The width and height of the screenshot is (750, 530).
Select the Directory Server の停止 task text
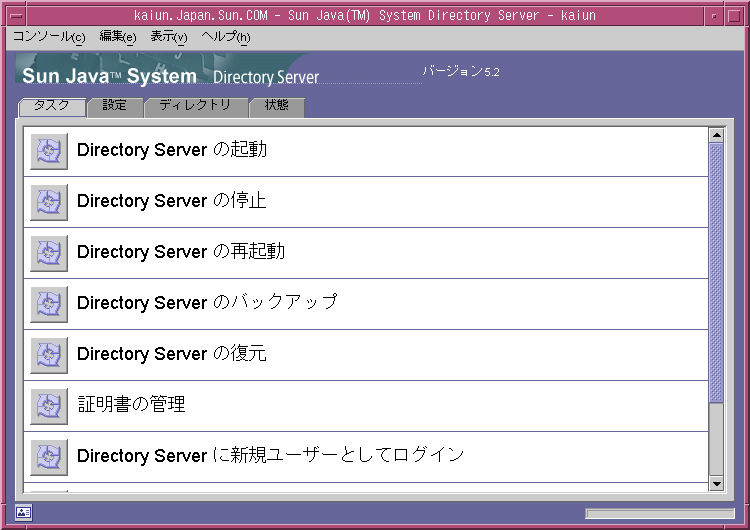[x=172, y=201]
